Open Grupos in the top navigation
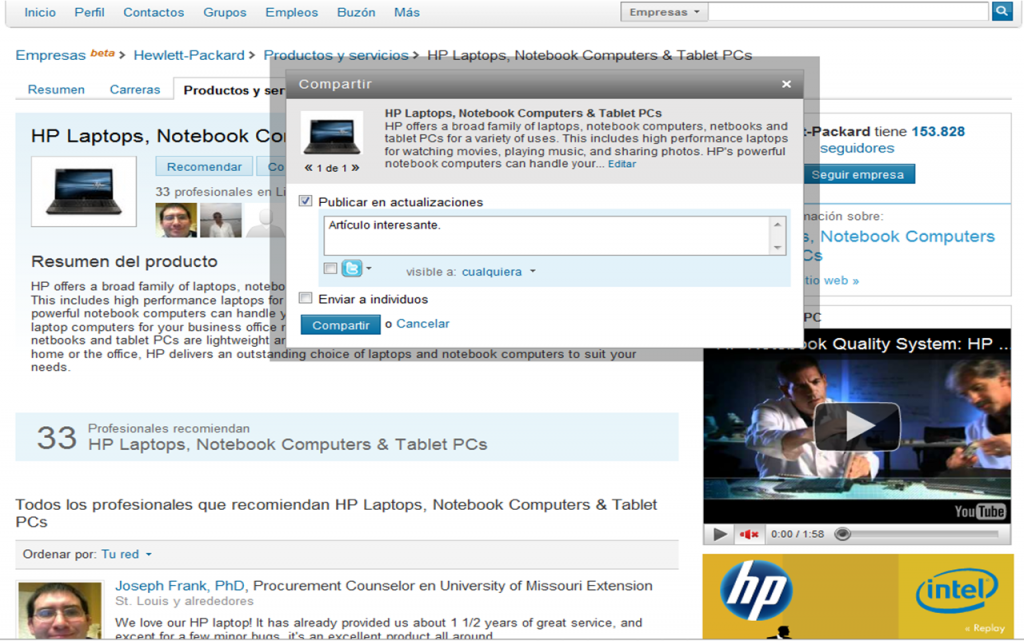Viewport: 1024px width, 641px height. [x=225, y=12]
